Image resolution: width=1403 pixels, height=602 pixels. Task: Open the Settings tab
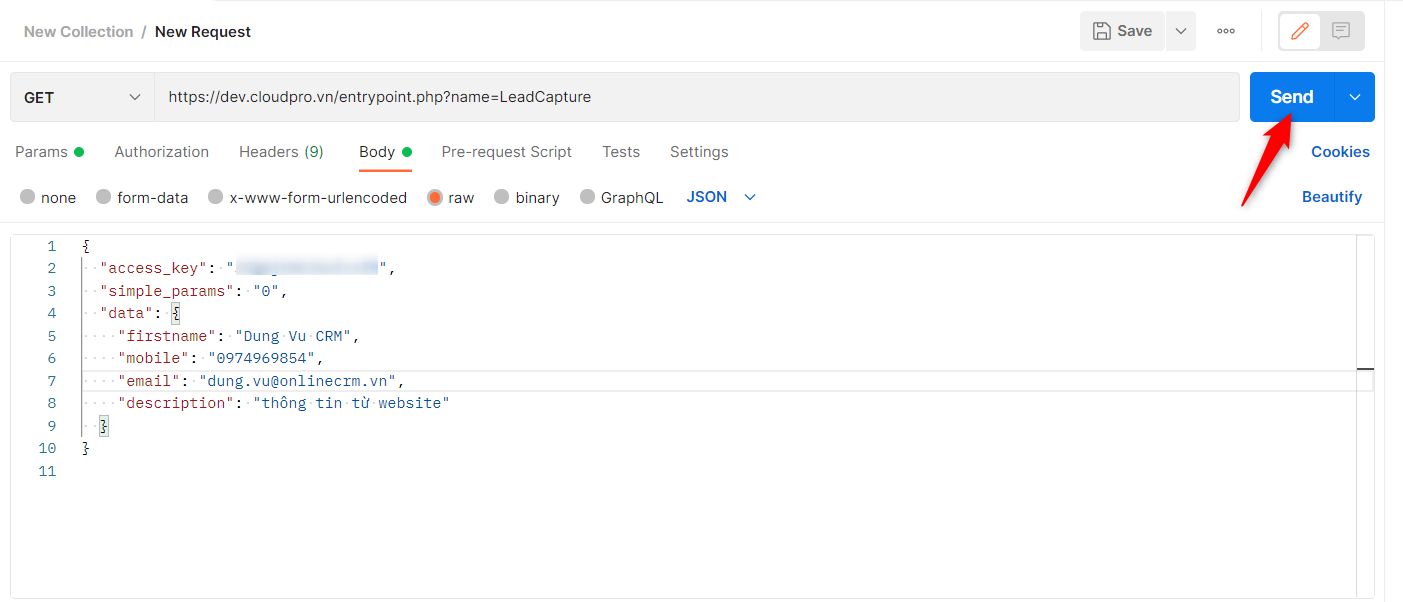pos(699,152)
